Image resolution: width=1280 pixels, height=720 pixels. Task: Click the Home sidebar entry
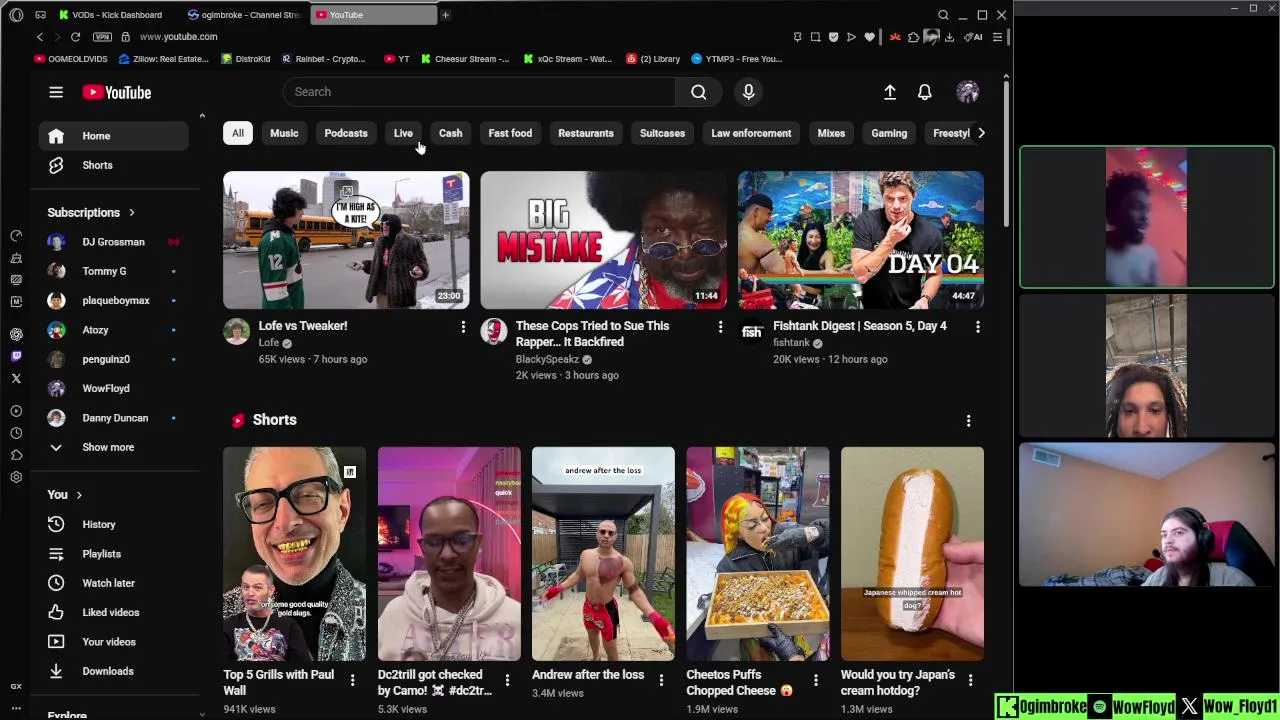[x=113, y=136]
